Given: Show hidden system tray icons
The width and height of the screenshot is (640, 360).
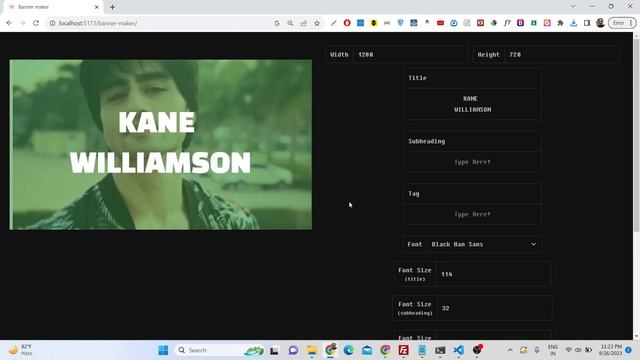Looking at the screenshot, I should (510, 350).
